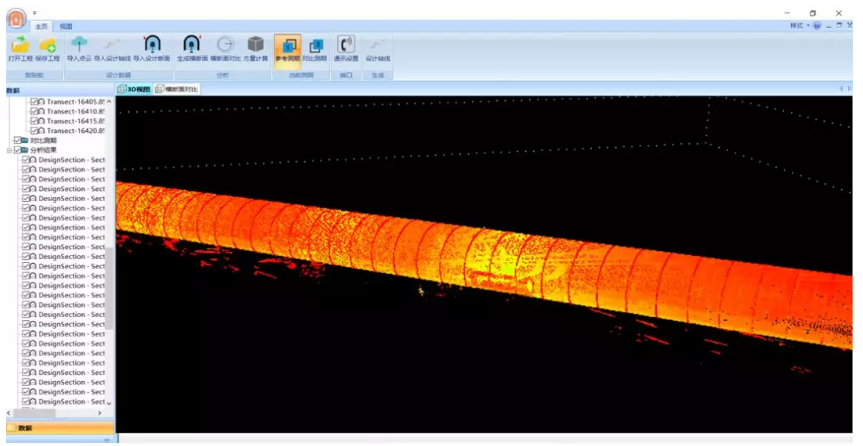
Task: Toggle the 对比测期 folder checkbox
Action: [x=17, y=141]
